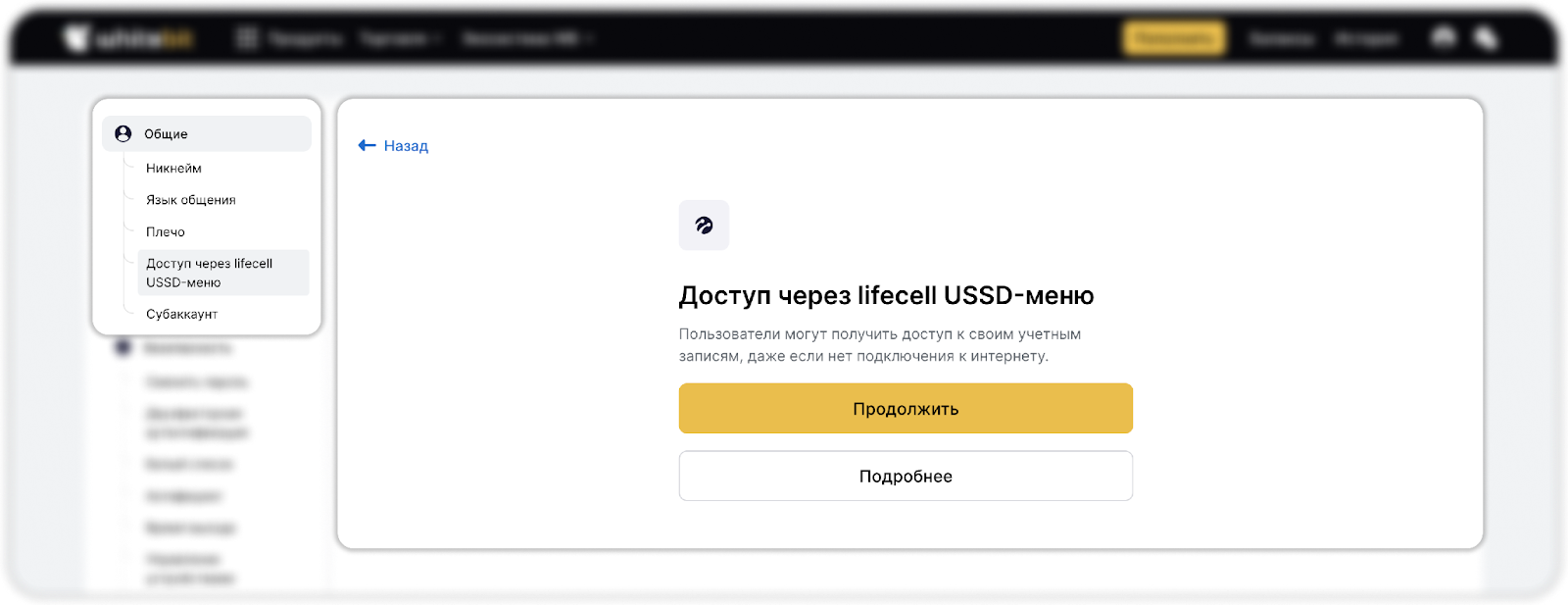The image size is (1568, 605).
Task: Click the blurred section icon below Субаккаунт
Action: coord(123,348)
